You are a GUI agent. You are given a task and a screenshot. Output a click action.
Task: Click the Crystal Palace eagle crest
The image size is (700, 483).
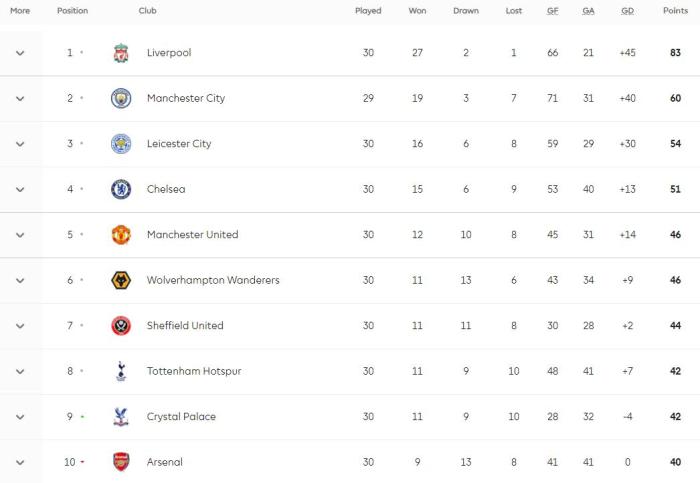(x=121, y=417)
